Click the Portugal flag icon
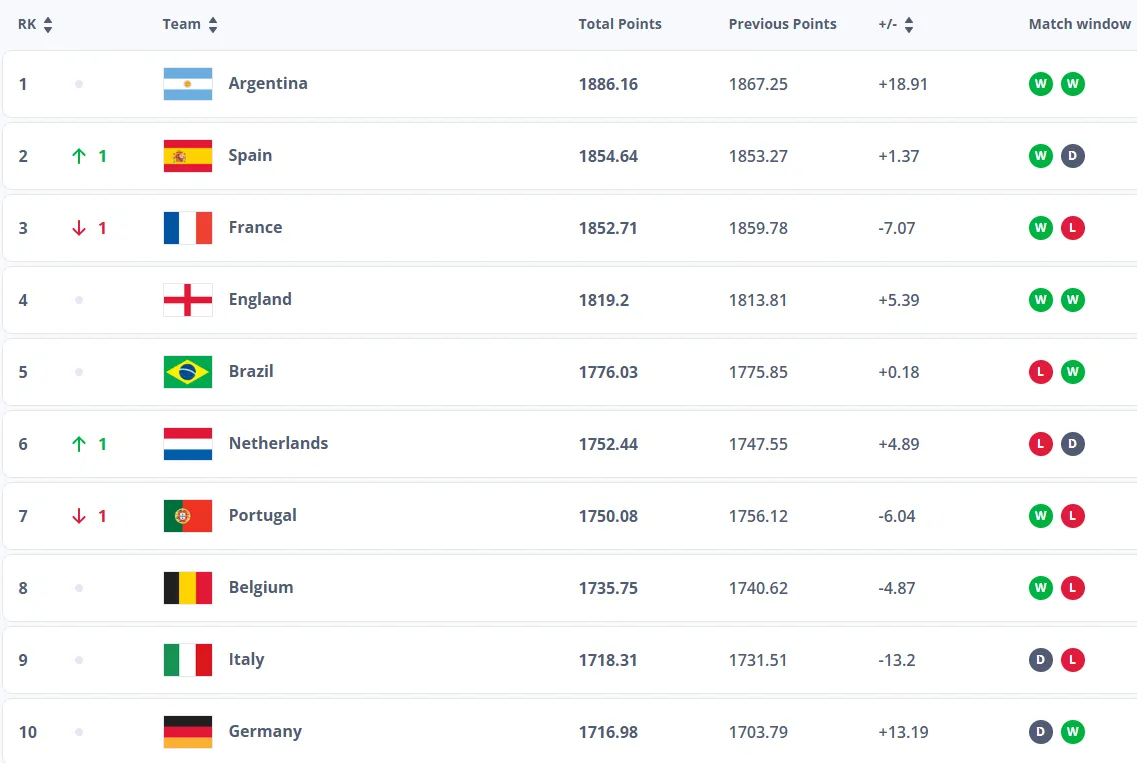Viewport: 1137px width, 763px height. coord(188,516)
